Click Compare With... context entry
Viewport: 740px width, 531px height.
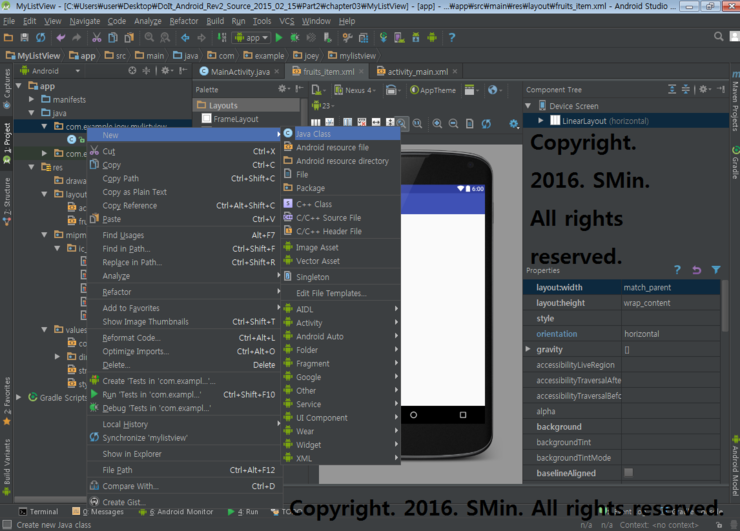pos(184,486)
